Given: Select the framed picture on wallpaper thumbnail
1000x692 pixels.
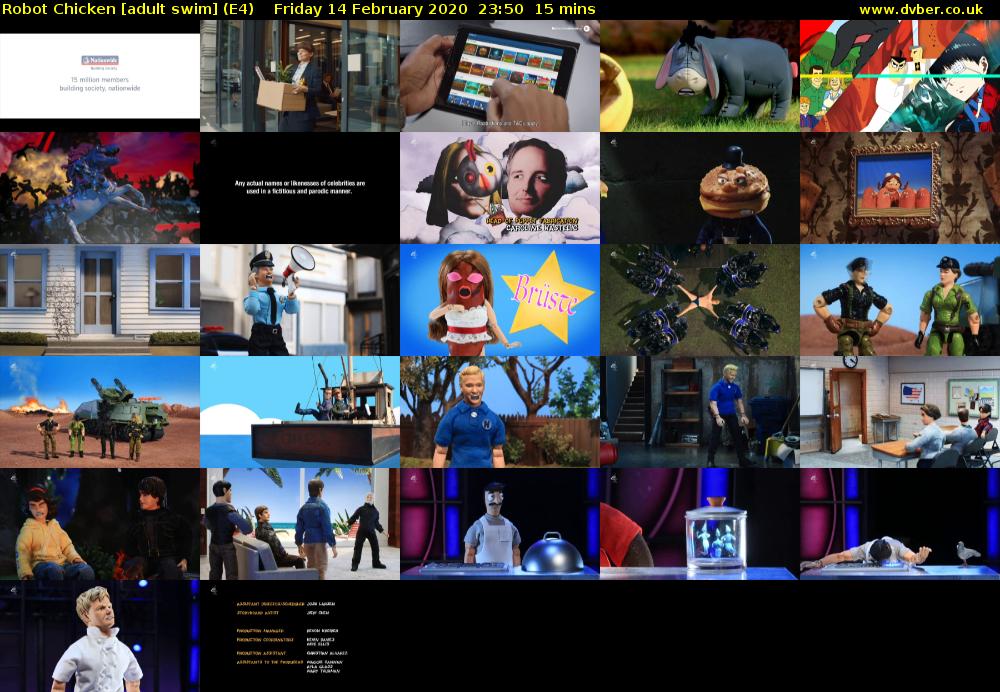Looking at the screenshot, I should 900,188.
